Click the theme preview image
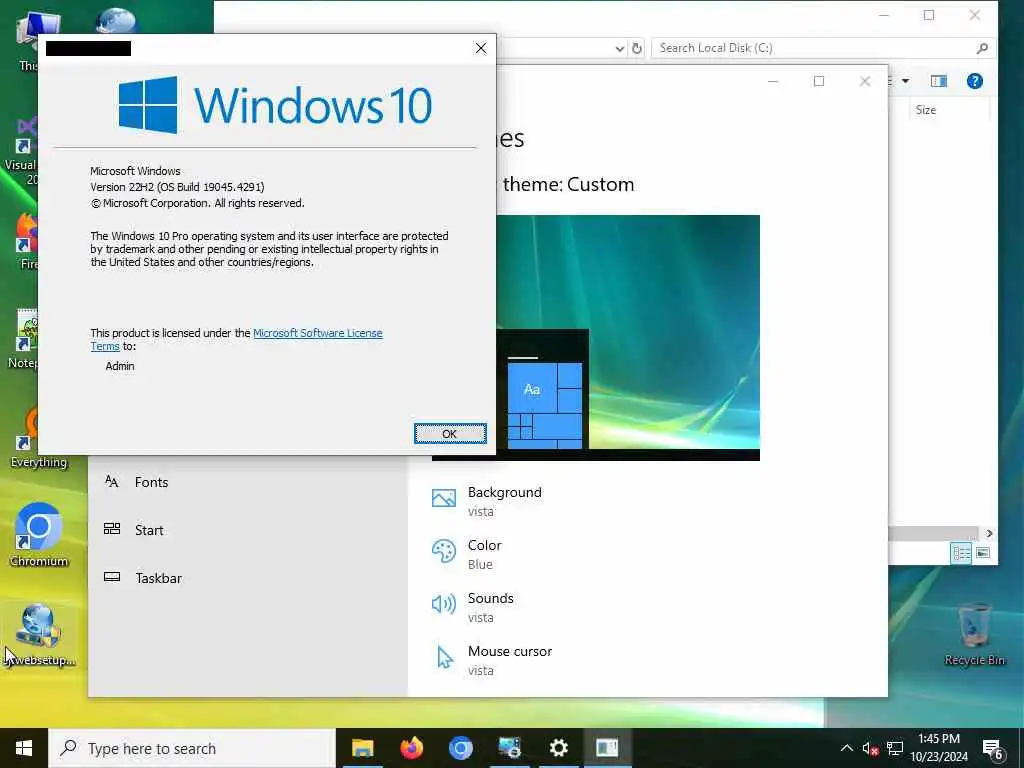 [x=628, y=338]
